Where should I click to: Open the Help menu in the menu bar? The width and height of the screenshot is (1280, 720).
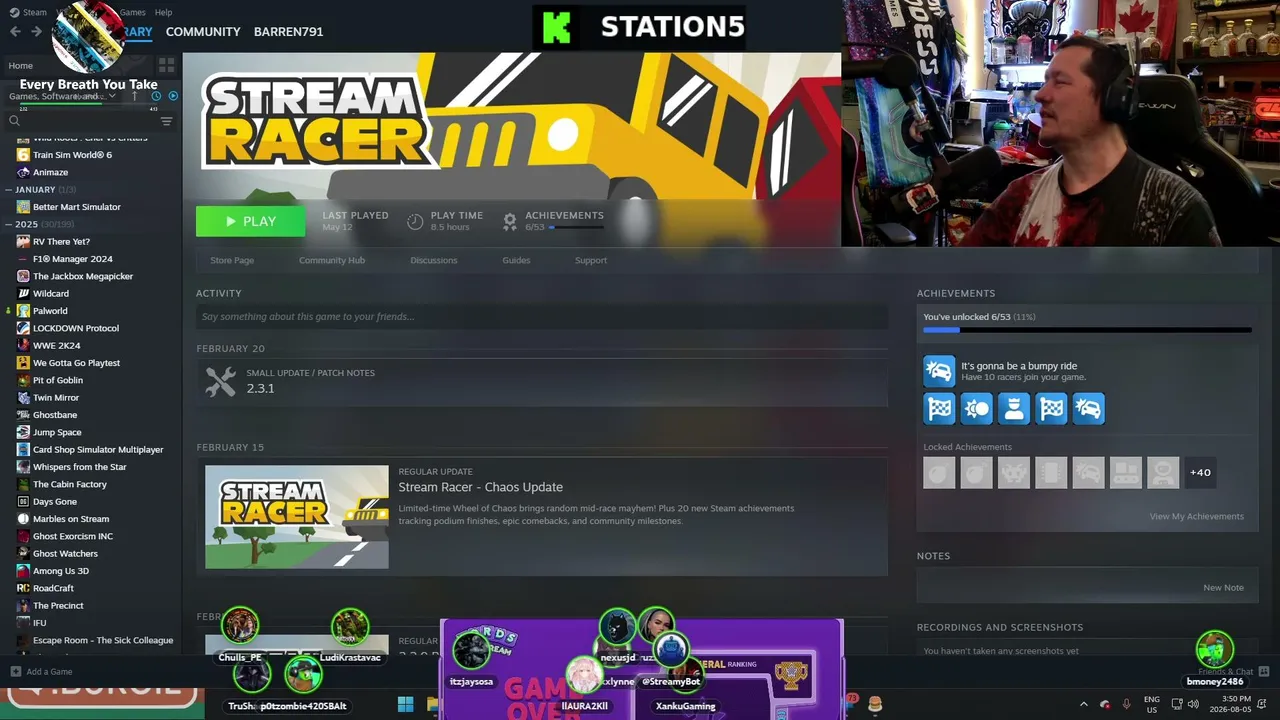coord(164,12)
